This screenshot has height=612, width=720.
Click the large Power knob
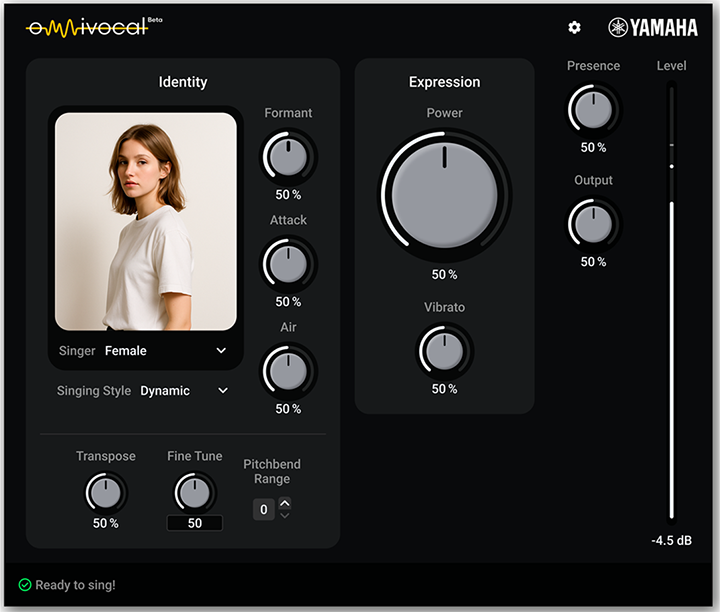[x=444, y=194]
